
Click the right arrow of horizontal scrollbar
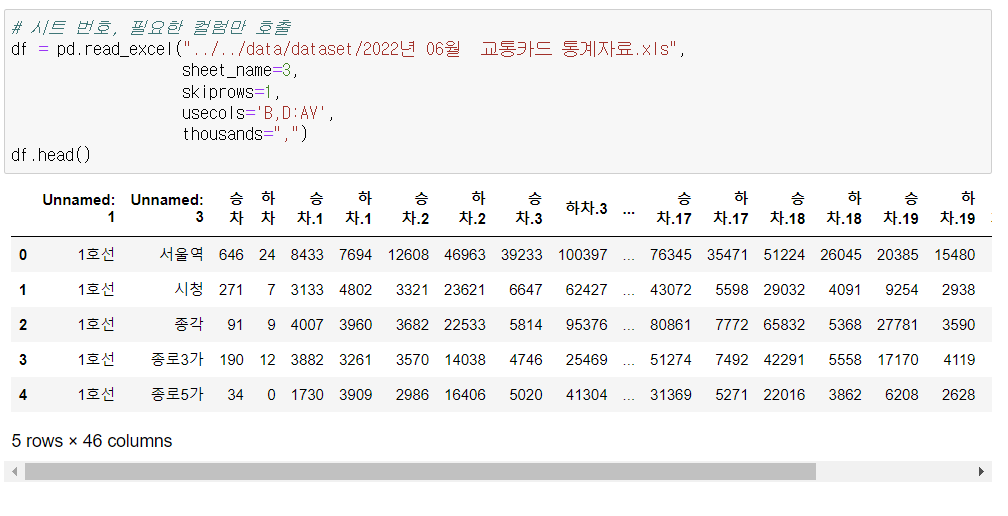click(981, 472)
